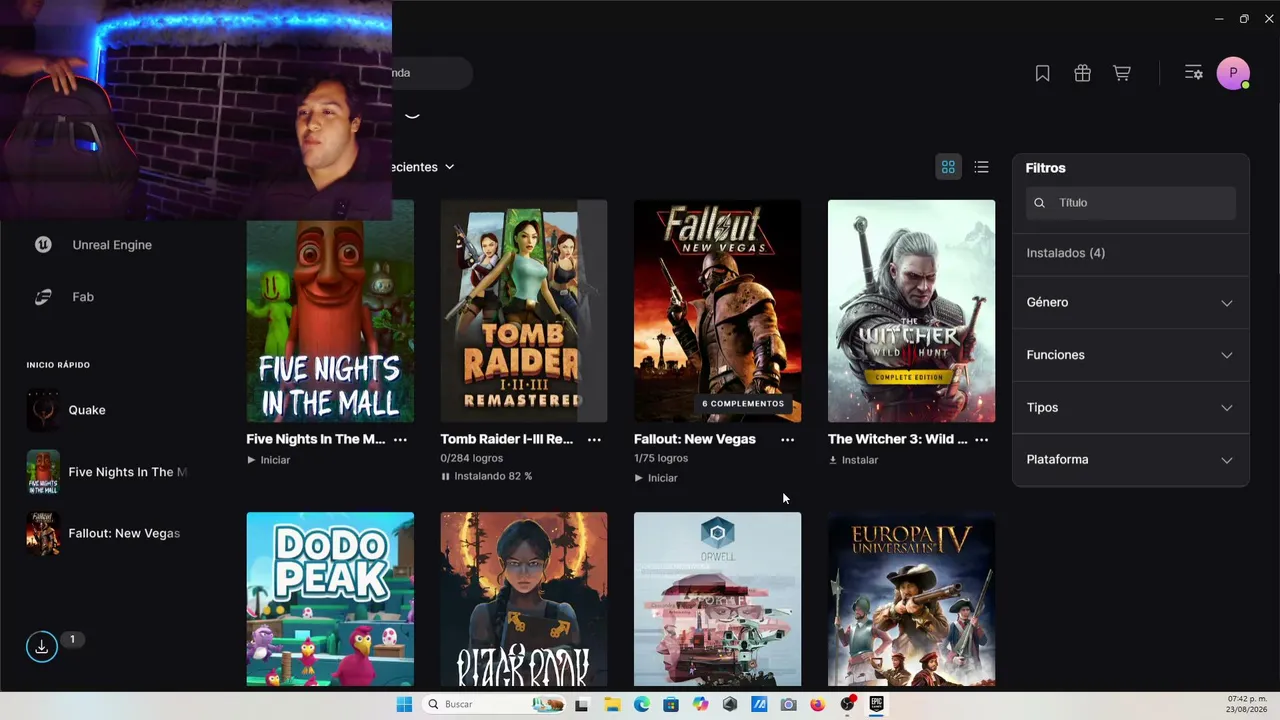Switch the library to grid view
This screenshot has height=720, width=1280.
(x=948, y=167)
